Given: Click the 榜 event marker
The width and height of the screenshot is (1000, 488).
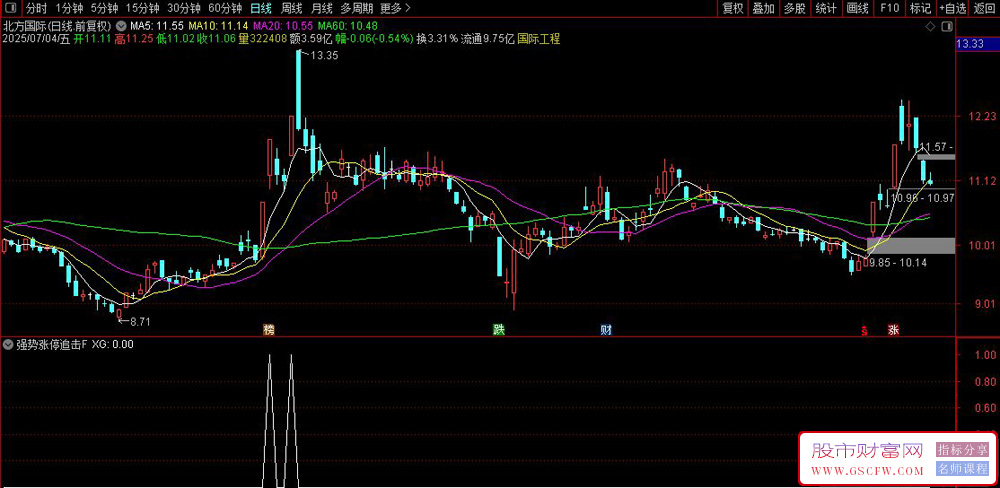Looking at the screenshot, I should click(x=269, y=330).
